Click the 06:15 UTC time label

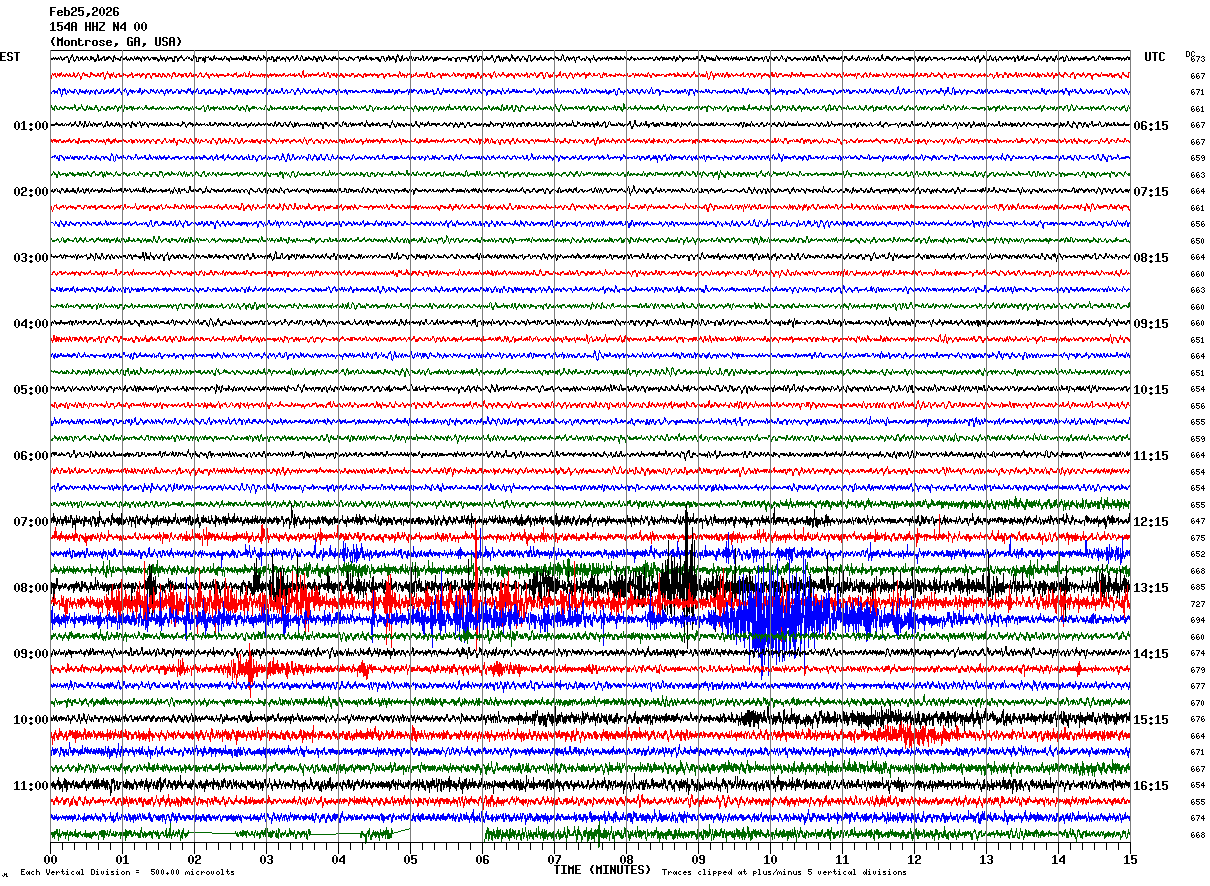[x=1151, y=126]
